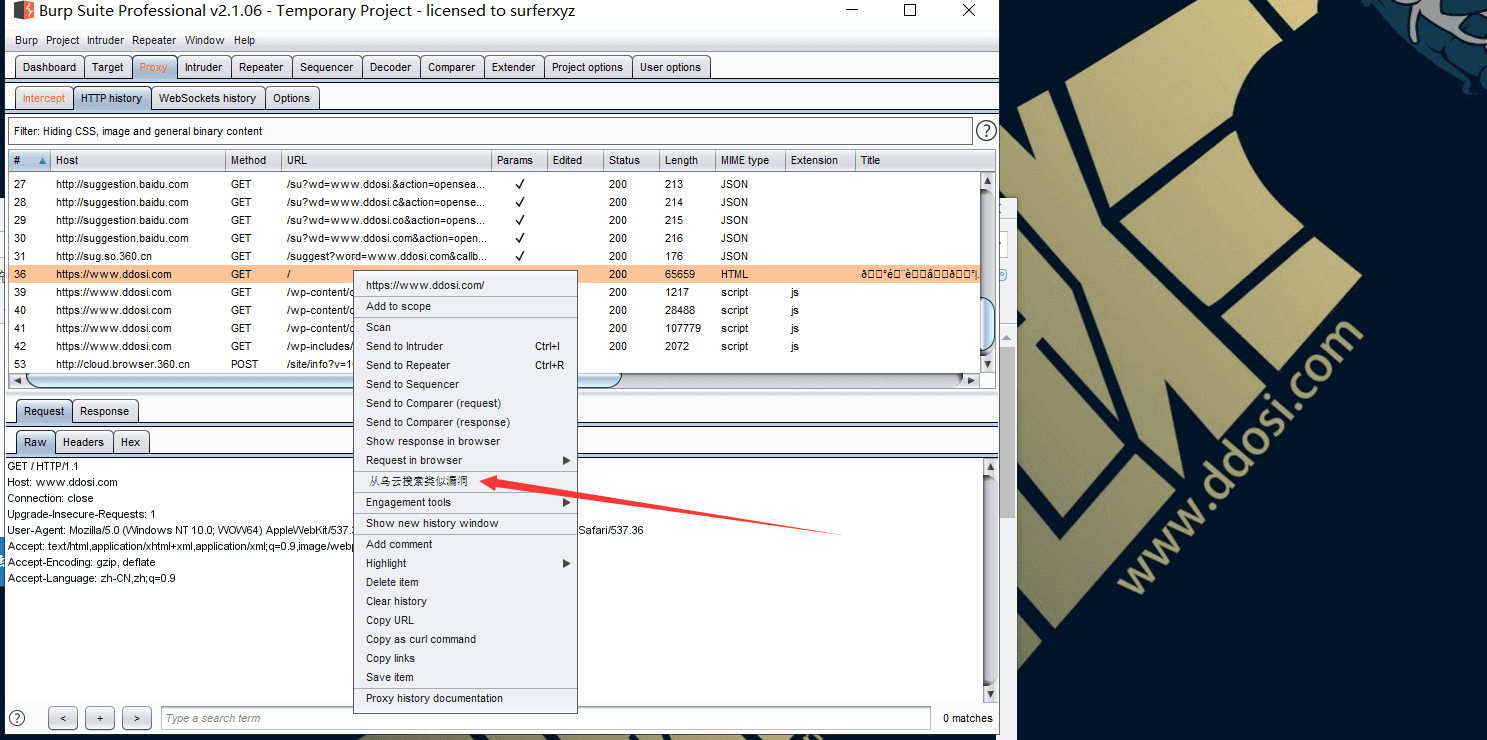The height and width of the screenshot is (740, 1487).
Task: Click the search help question mark icon
Action: coord(17,717)
